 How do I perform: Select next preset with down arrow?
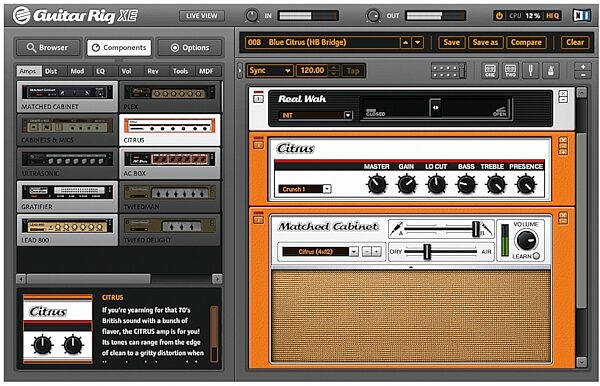coord(418,42)
